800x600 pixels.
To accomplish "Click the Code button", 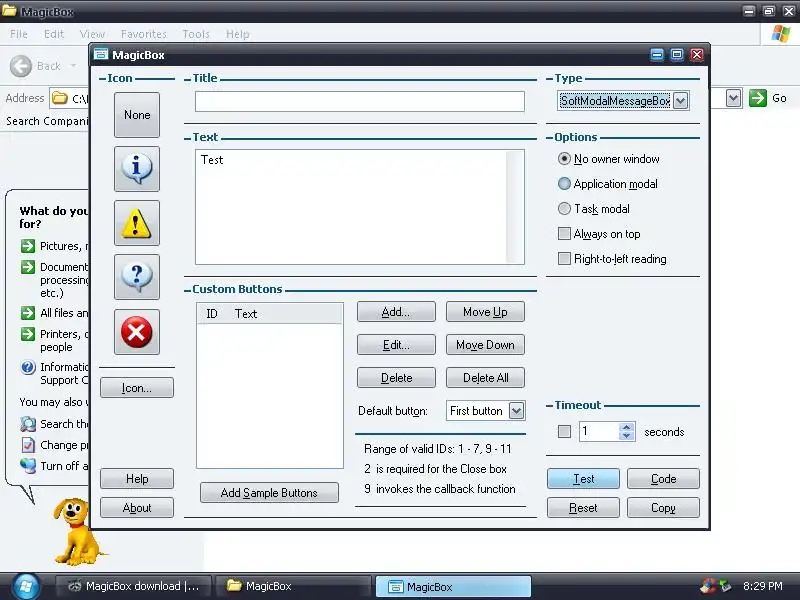I will tap(663, 479).
